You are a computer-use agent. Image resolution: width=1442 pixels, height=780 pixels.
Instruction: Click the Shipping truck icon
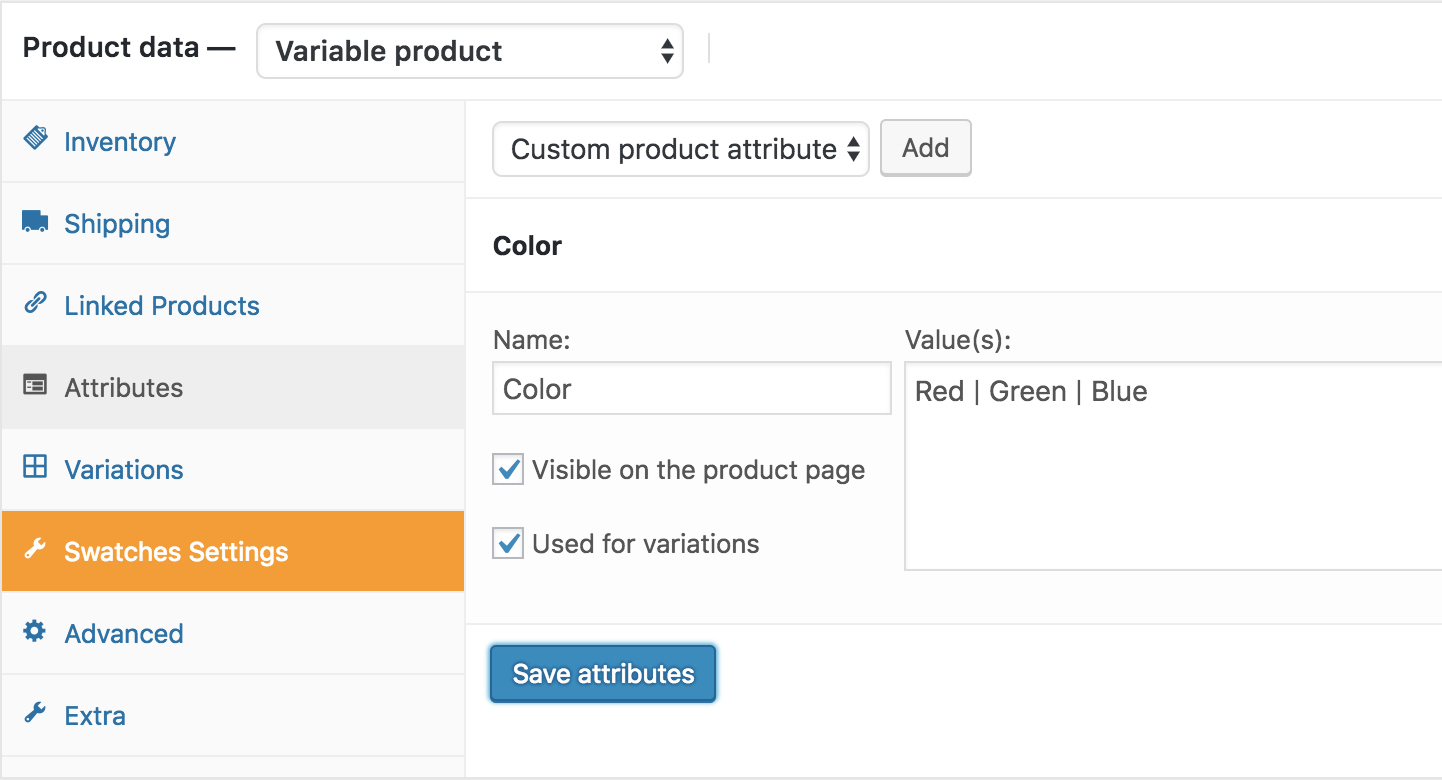(34, 222)
